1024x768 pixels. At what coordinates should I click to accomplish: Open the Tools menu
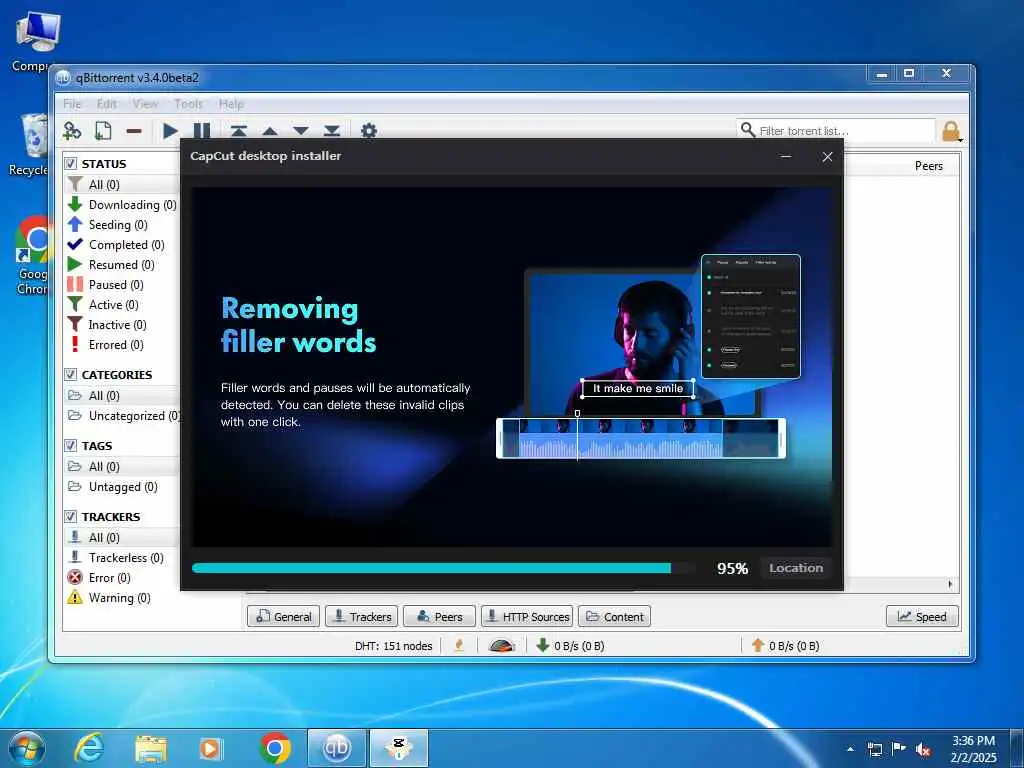click(x=189, y=104)
